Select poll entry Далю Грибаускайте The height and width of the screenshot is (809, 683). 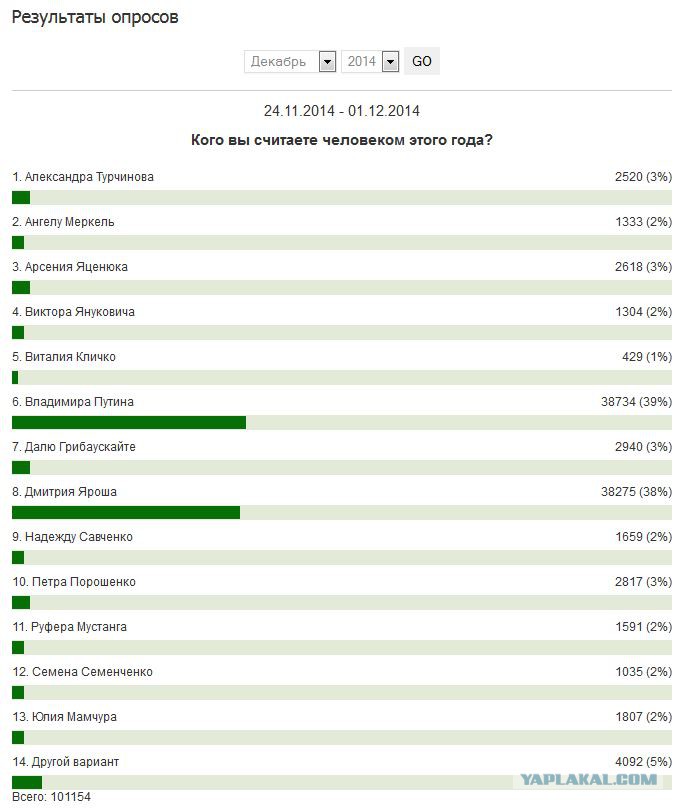click(x=74, y=447)
